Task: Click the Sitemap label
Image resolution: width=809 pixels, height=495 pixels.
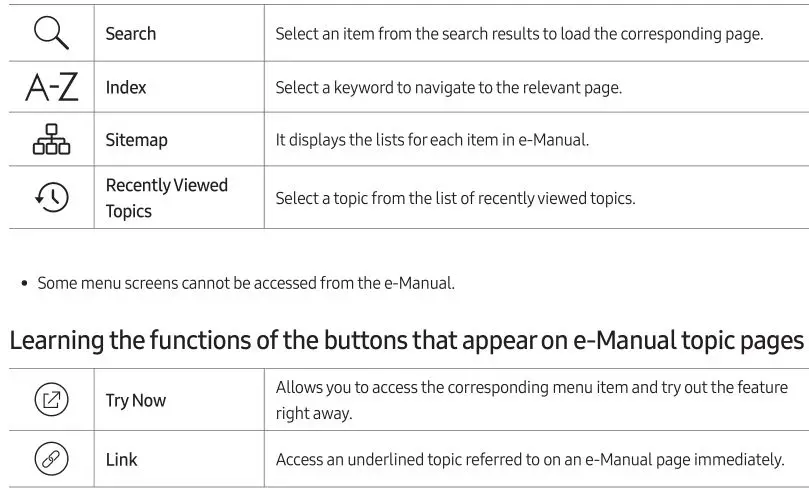Action: 136,140
